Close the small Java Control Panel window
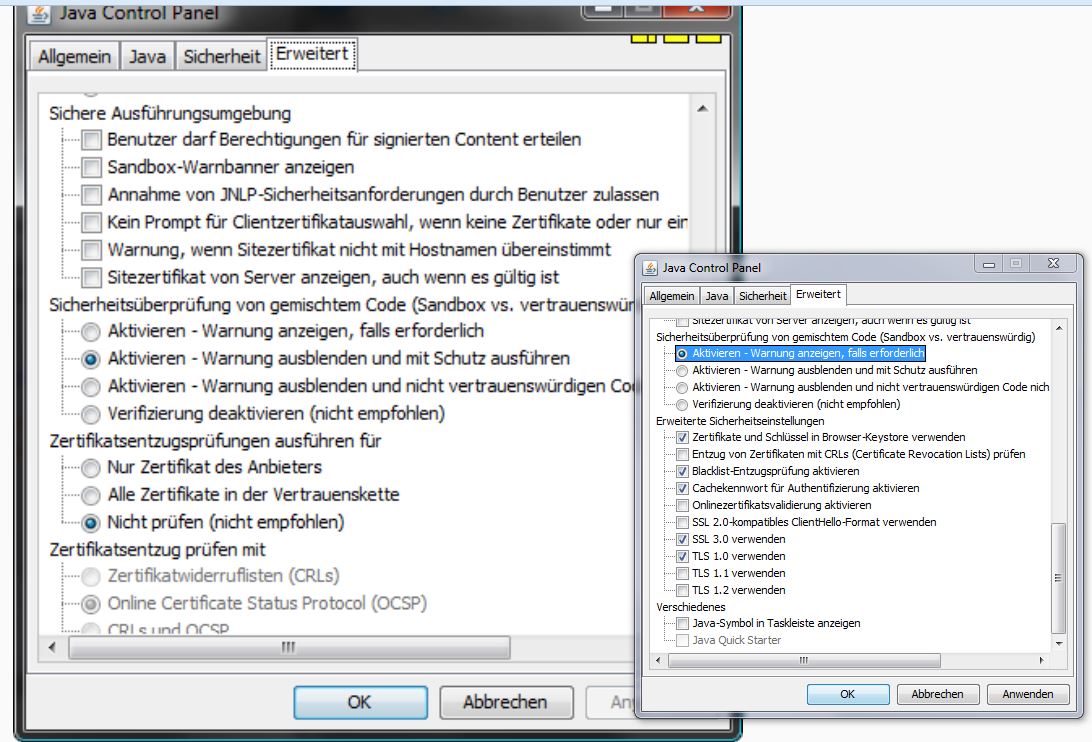 point(1054,263)
